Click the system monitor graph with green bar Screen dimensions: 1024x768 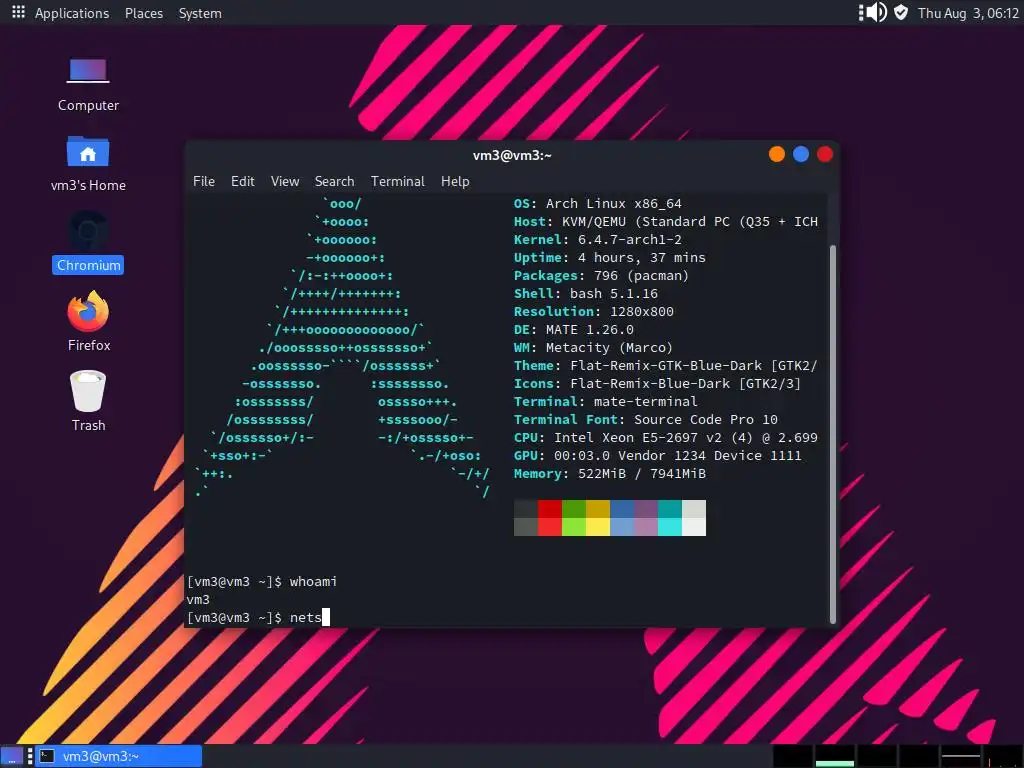(x=835, y=756)
